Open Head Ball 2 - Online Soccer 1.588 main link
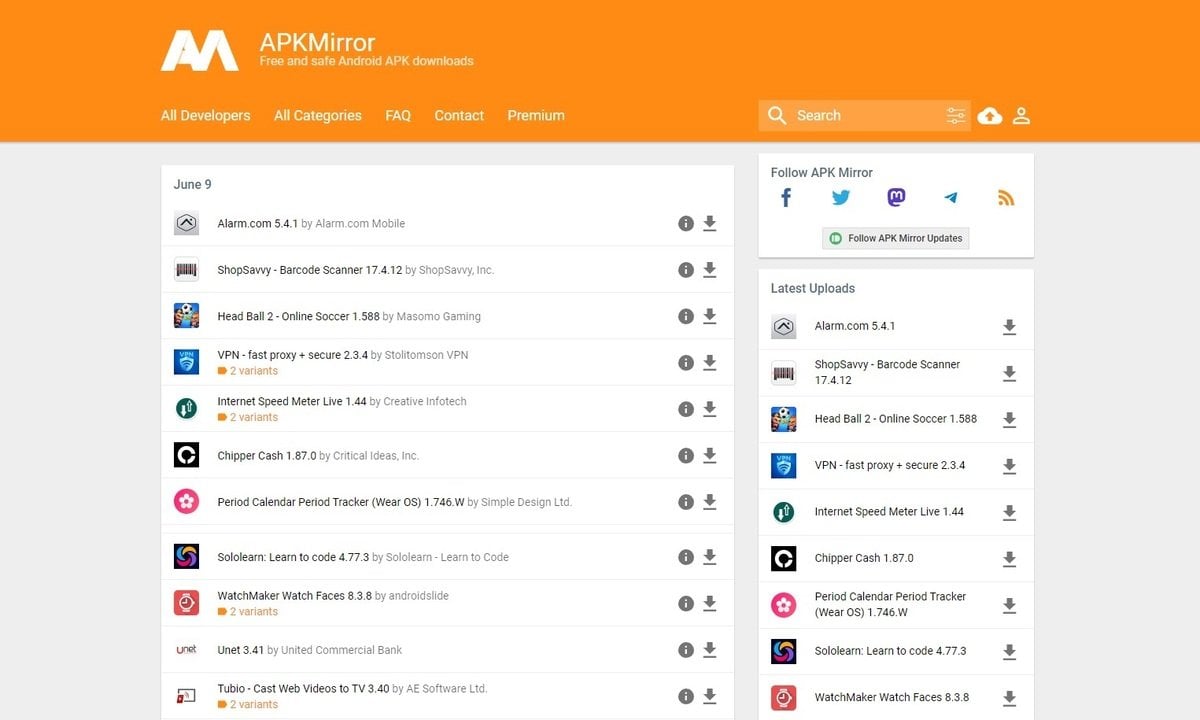 coord(298,316)
